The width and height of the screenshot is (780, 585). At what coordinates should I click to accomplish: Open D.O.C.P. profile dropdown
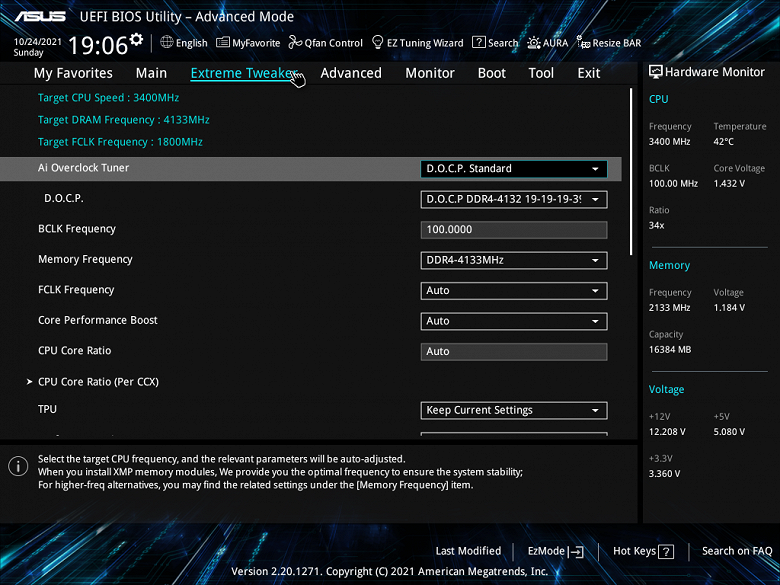(x=514, y=199)
